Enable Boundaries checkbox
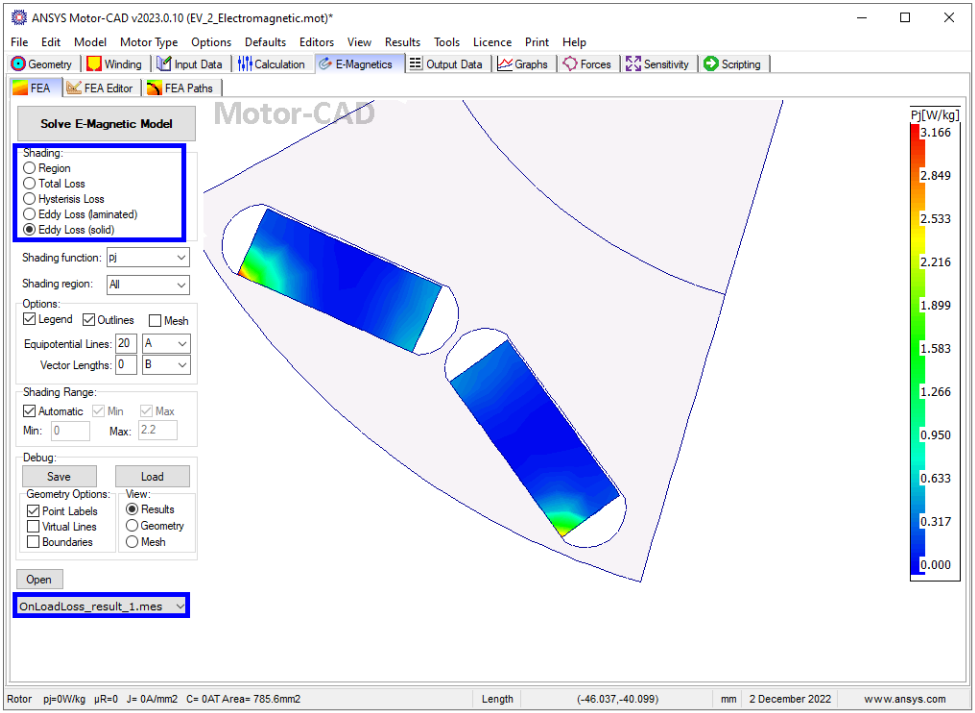 coord(33,542)
